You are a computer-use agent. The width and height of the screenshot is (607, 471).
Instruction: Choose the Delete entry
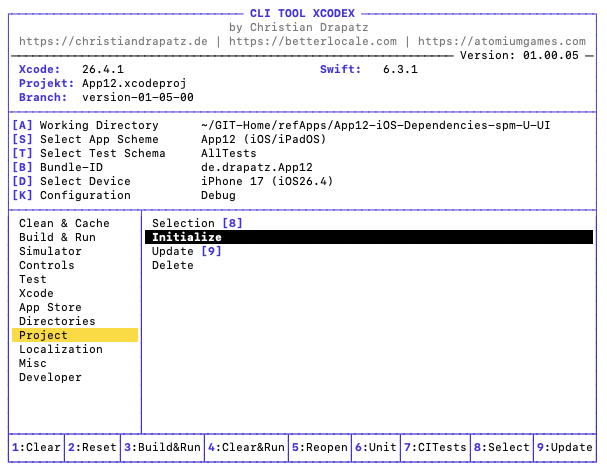(x=173, y=265)
